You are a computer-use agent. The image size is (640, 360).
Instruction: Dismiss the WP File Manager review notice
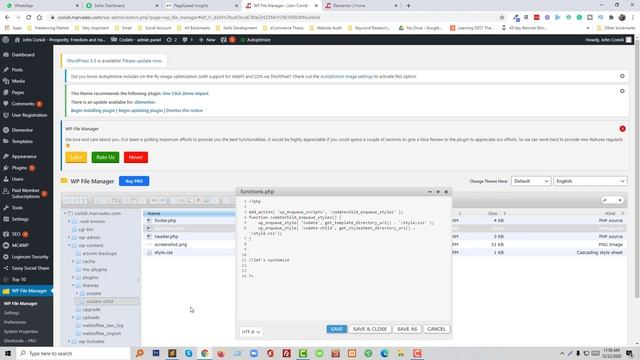pyautogui.click(x=622, y=129)
